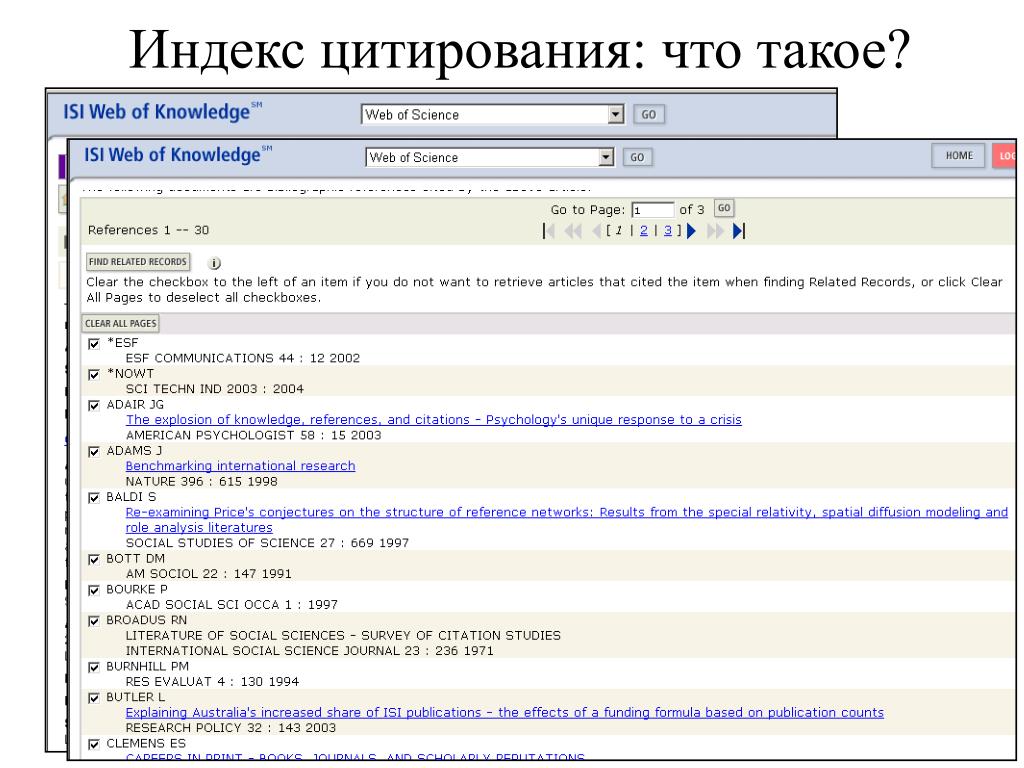Image resolution: width=1024 pixels, height=768 pixels.
Task: Toggle the ADAIR JG checkbox
Action: point(94,405)
